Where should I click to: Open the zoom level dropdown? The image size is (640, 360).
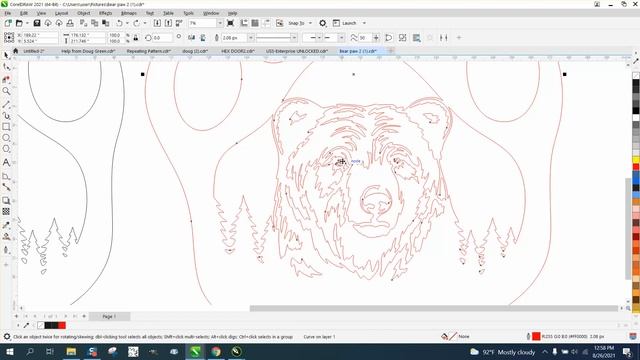[220, 23]
